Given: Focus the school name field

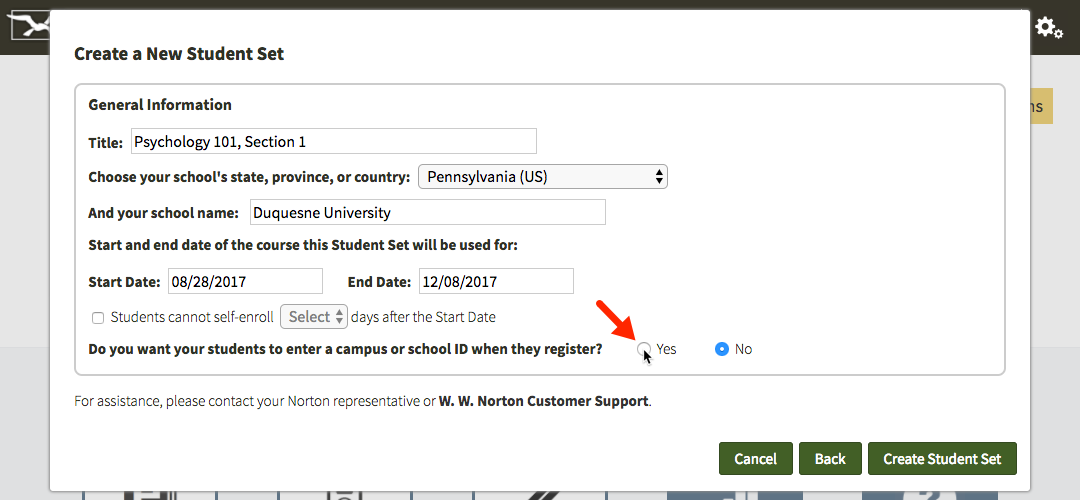Looking at the screenshot, I should coord(427,212).
